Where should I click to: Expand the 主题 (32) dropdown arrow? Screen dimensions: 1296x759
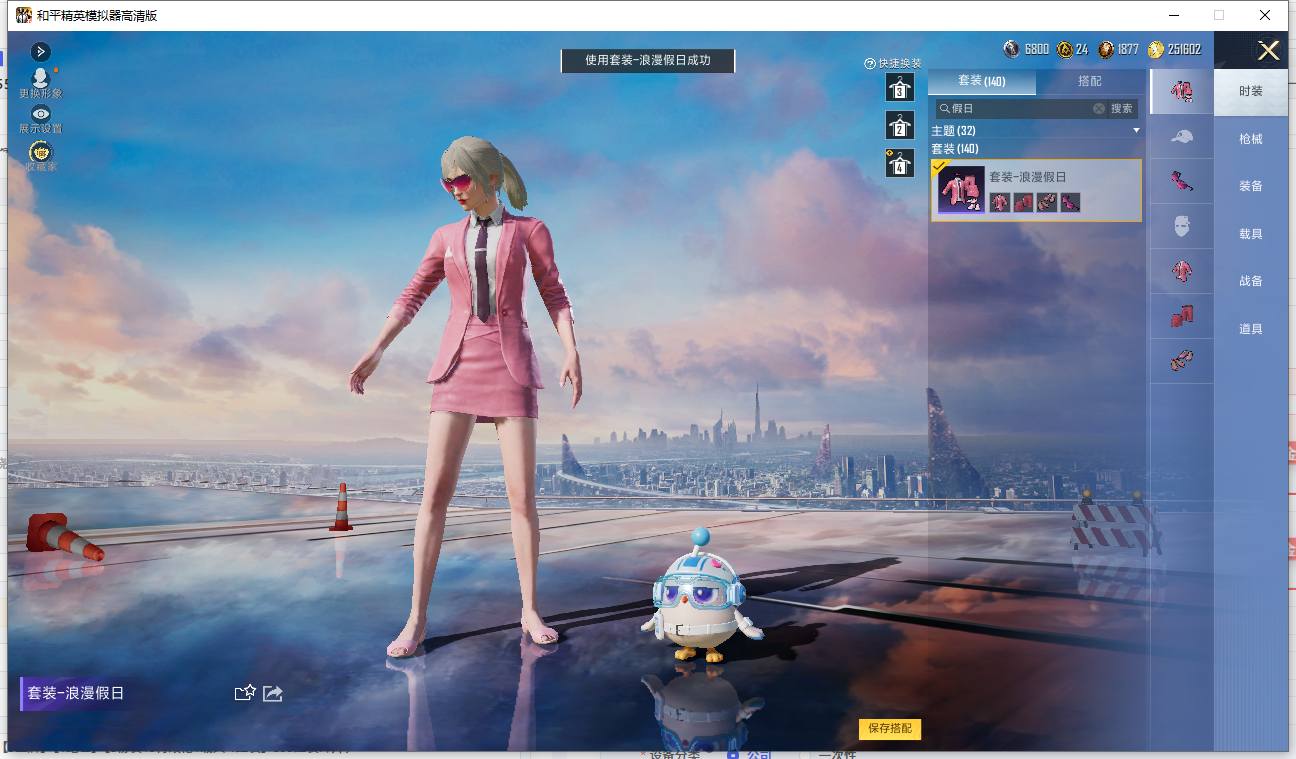[1136, 131]
